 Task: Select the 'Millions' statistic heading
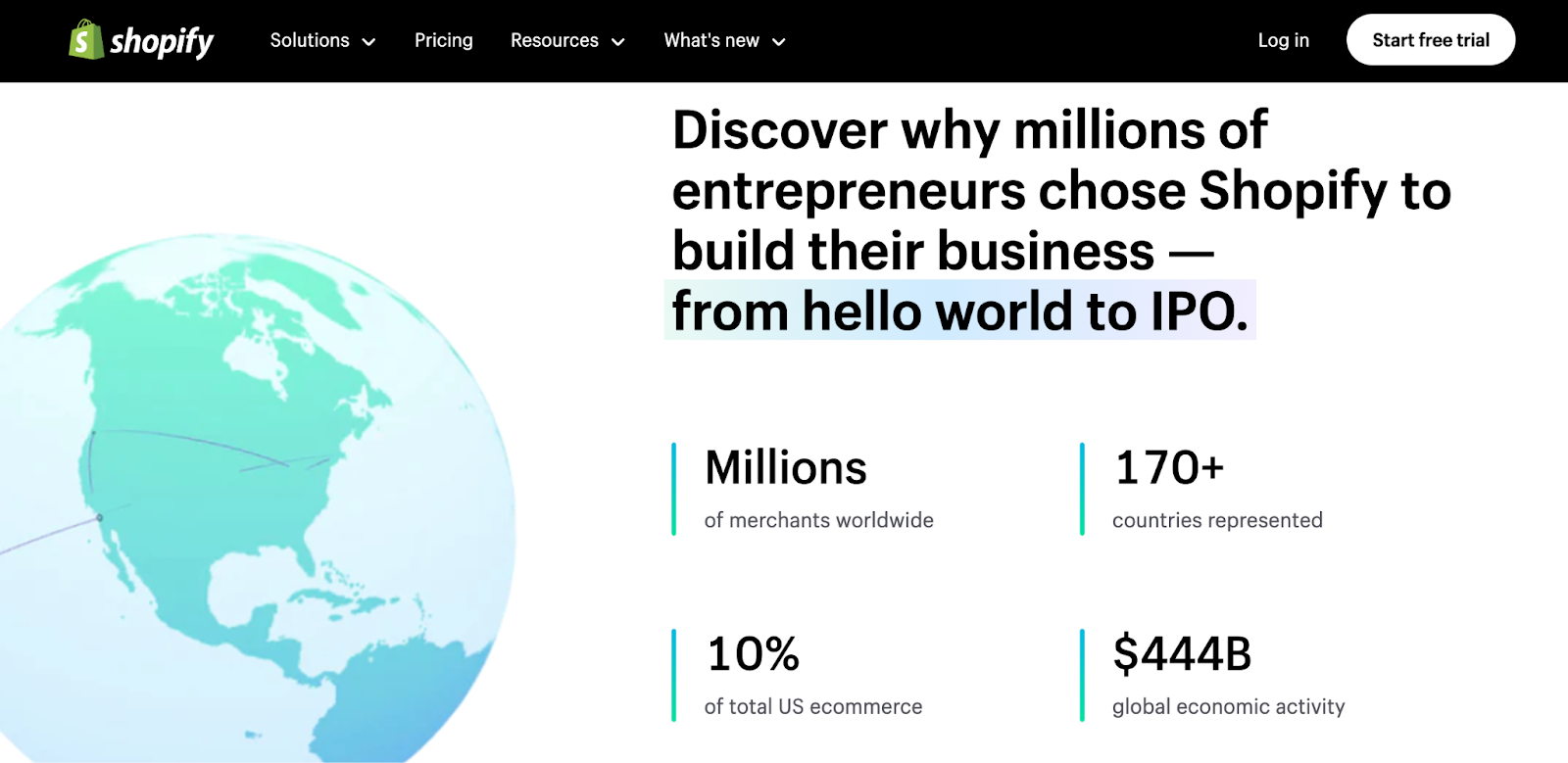coord(785,467)
